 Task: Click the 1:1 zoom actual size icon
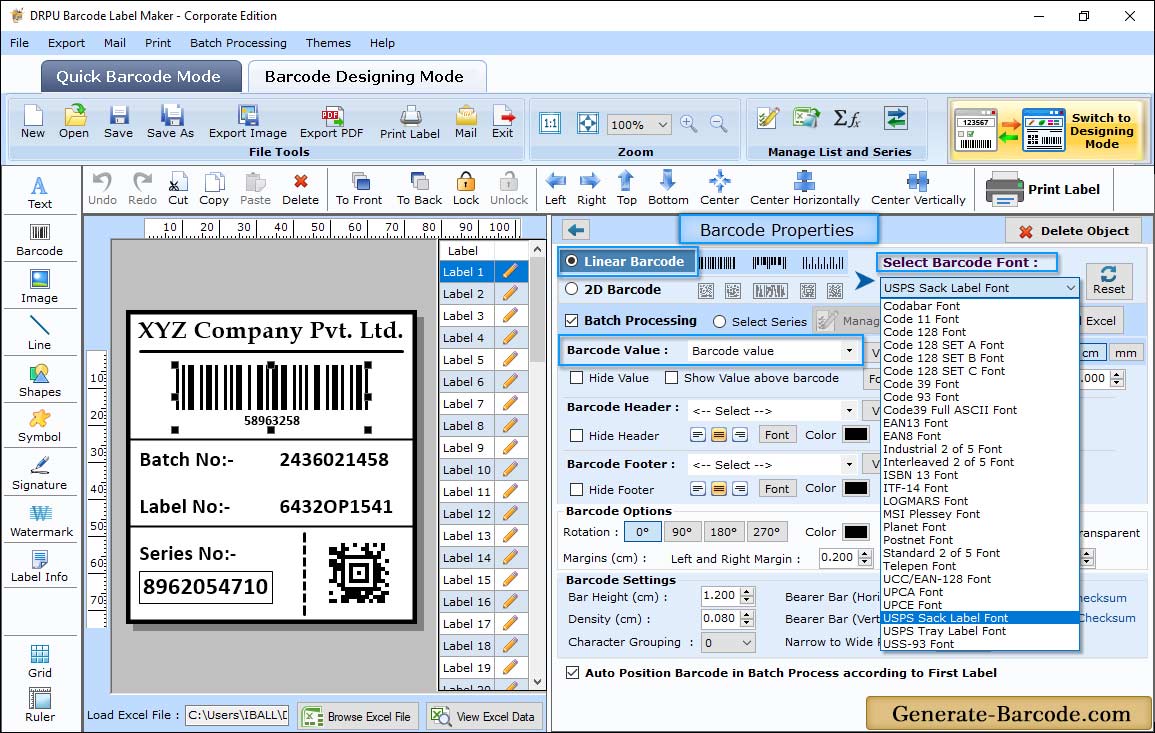pos(550,124)
